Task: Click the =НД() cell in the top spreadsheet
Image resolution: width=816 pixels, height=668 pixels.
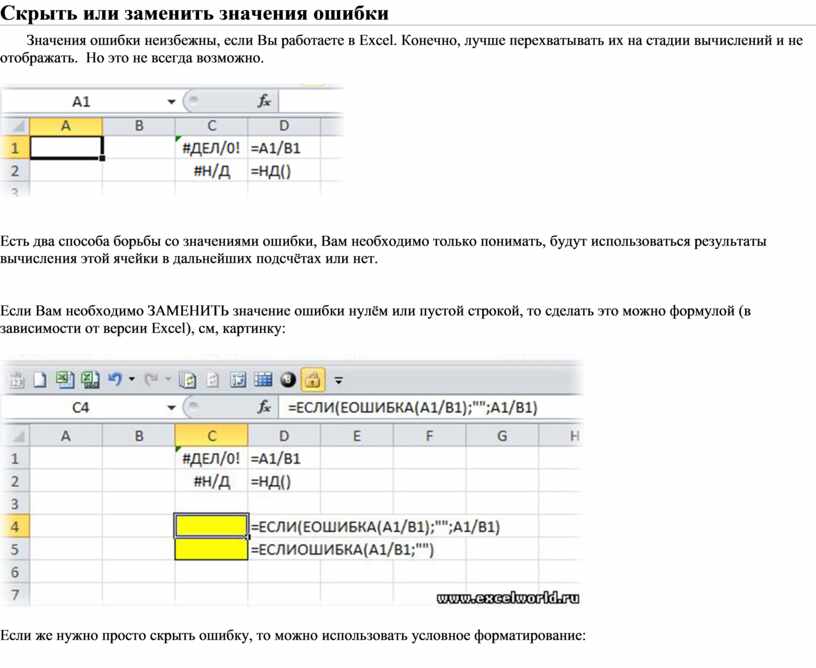Action: 284,171
